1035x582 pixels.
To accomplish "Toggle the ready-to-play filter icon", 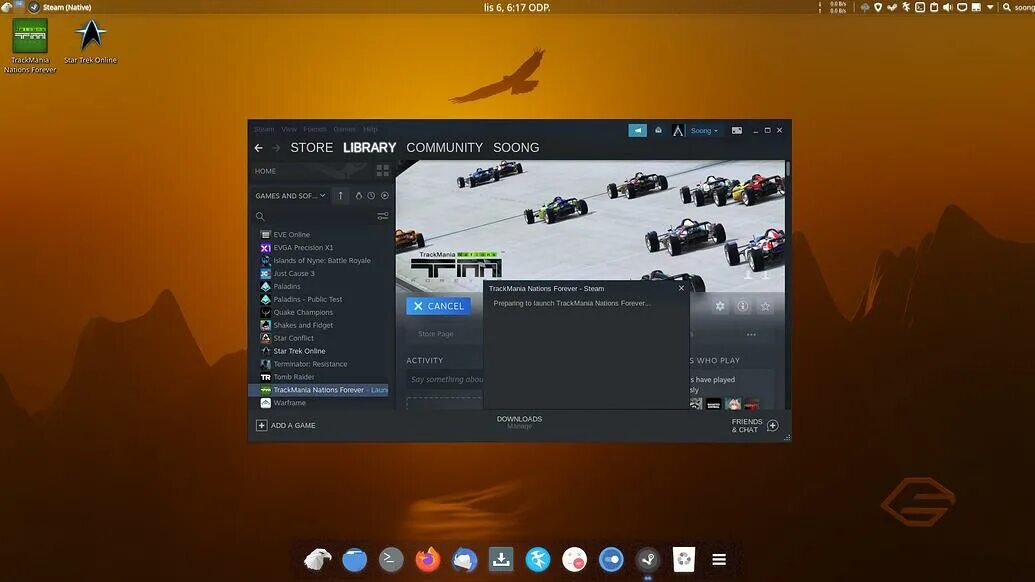I will pos(385,196).
